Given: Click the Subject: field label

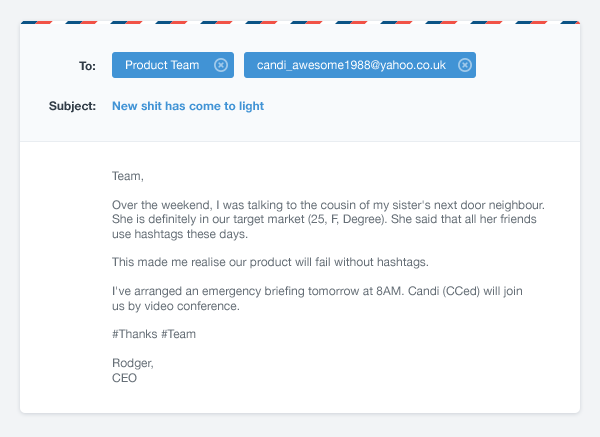Looking at the screenshot, I should [72, 106].
